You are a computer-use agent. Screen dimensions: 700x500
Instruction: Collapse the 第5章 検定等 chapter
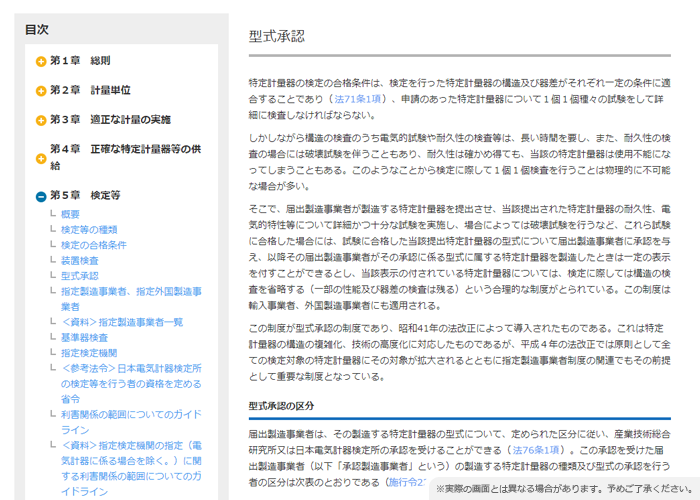41,196
